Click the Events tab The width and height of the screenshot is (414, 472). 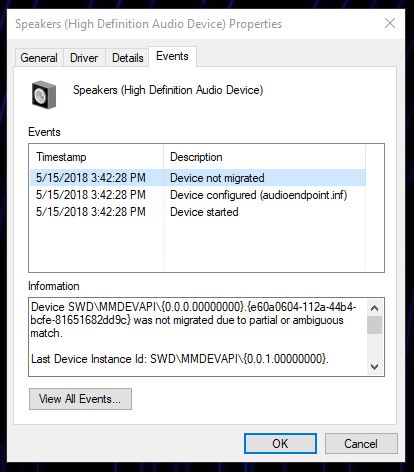172,56
